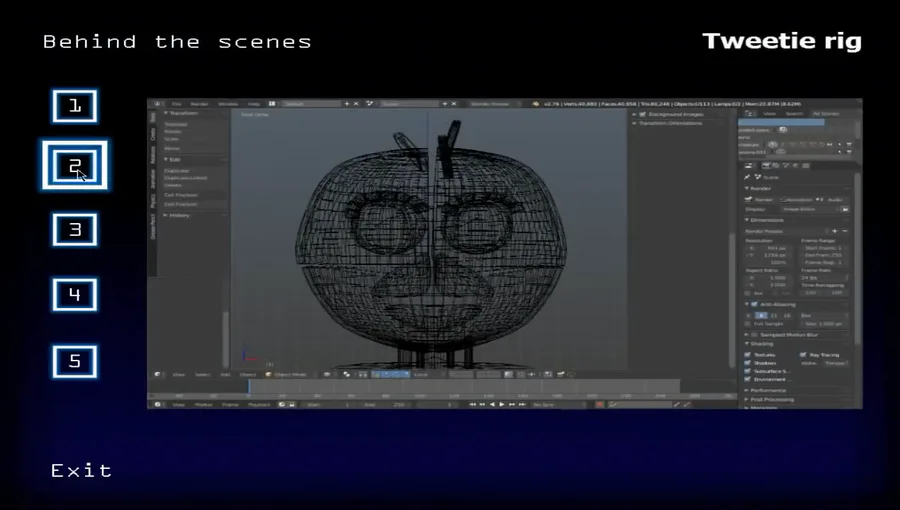Select behind-the-scenes clip number 3
This screenshot has height=510, width=900.
coord(75,229)
